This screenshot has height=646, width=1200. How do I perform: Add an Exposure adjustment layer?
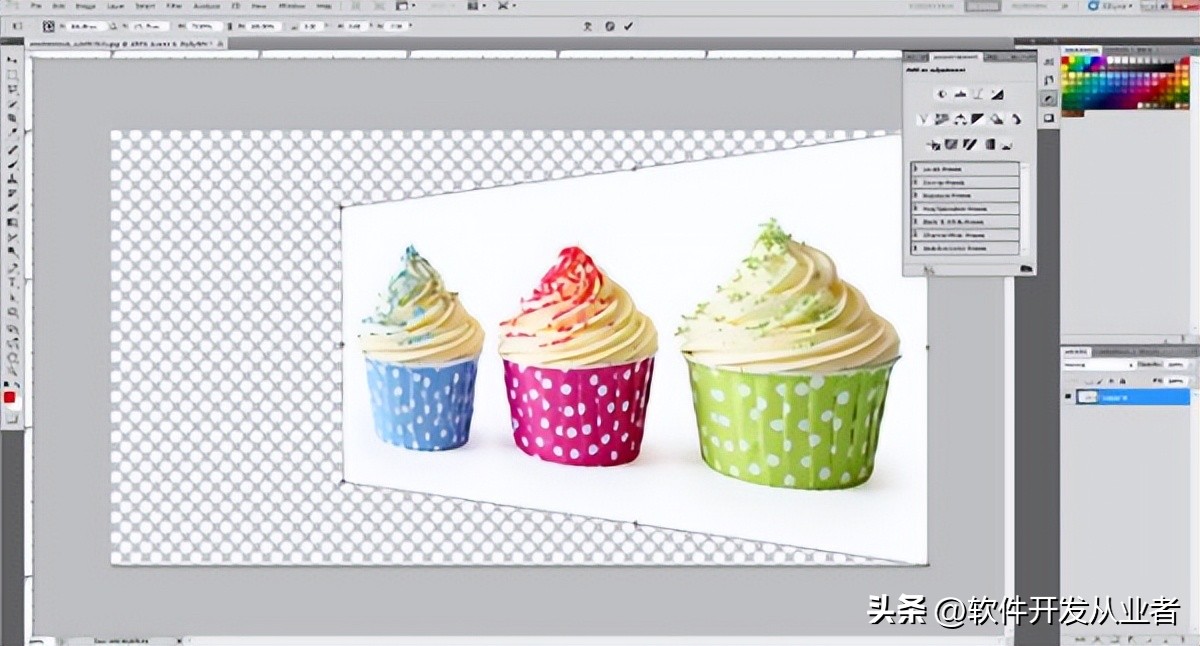pos(997,94)
